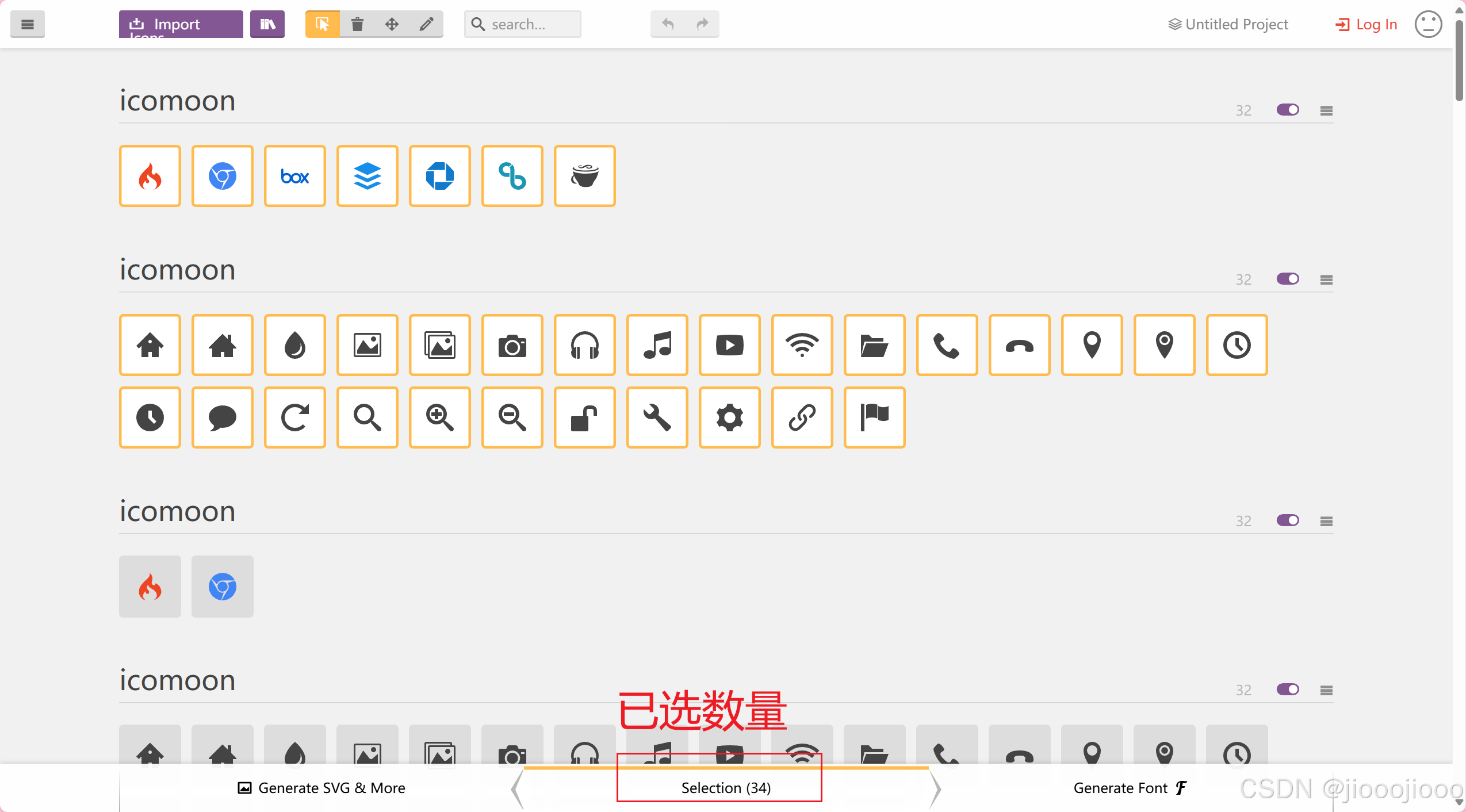Deselect the selected zoom-out magnifier icon
1466x812 pixels.
pos(512,418)
